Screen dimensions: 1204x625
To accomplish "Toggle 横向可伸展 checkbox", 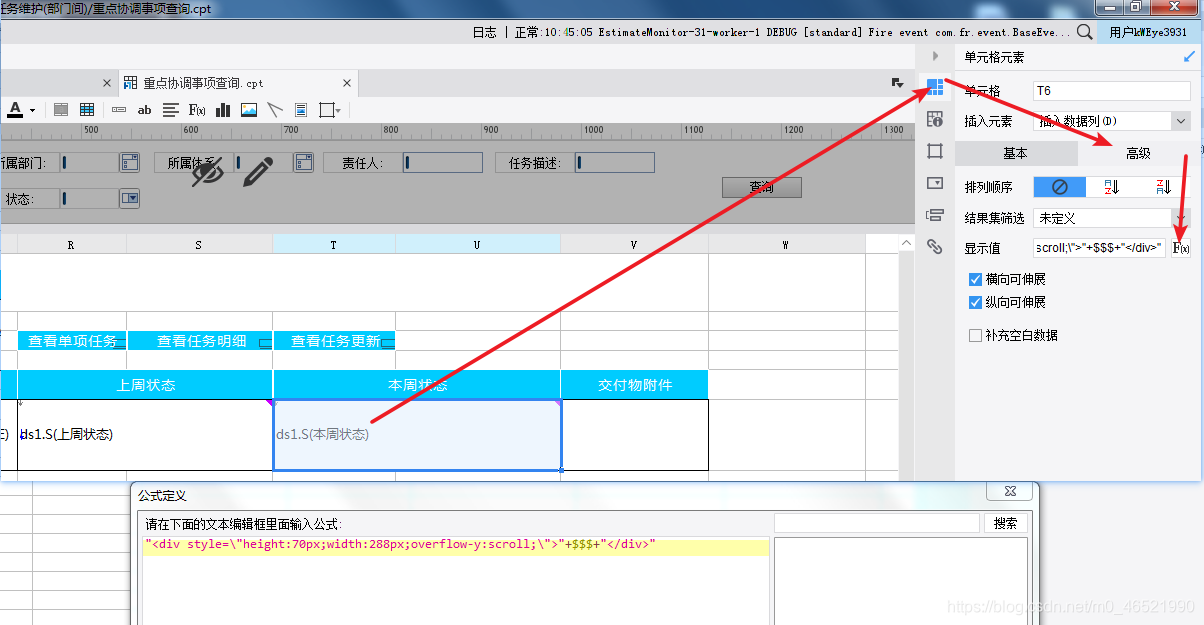I will (x=975, y=279).
